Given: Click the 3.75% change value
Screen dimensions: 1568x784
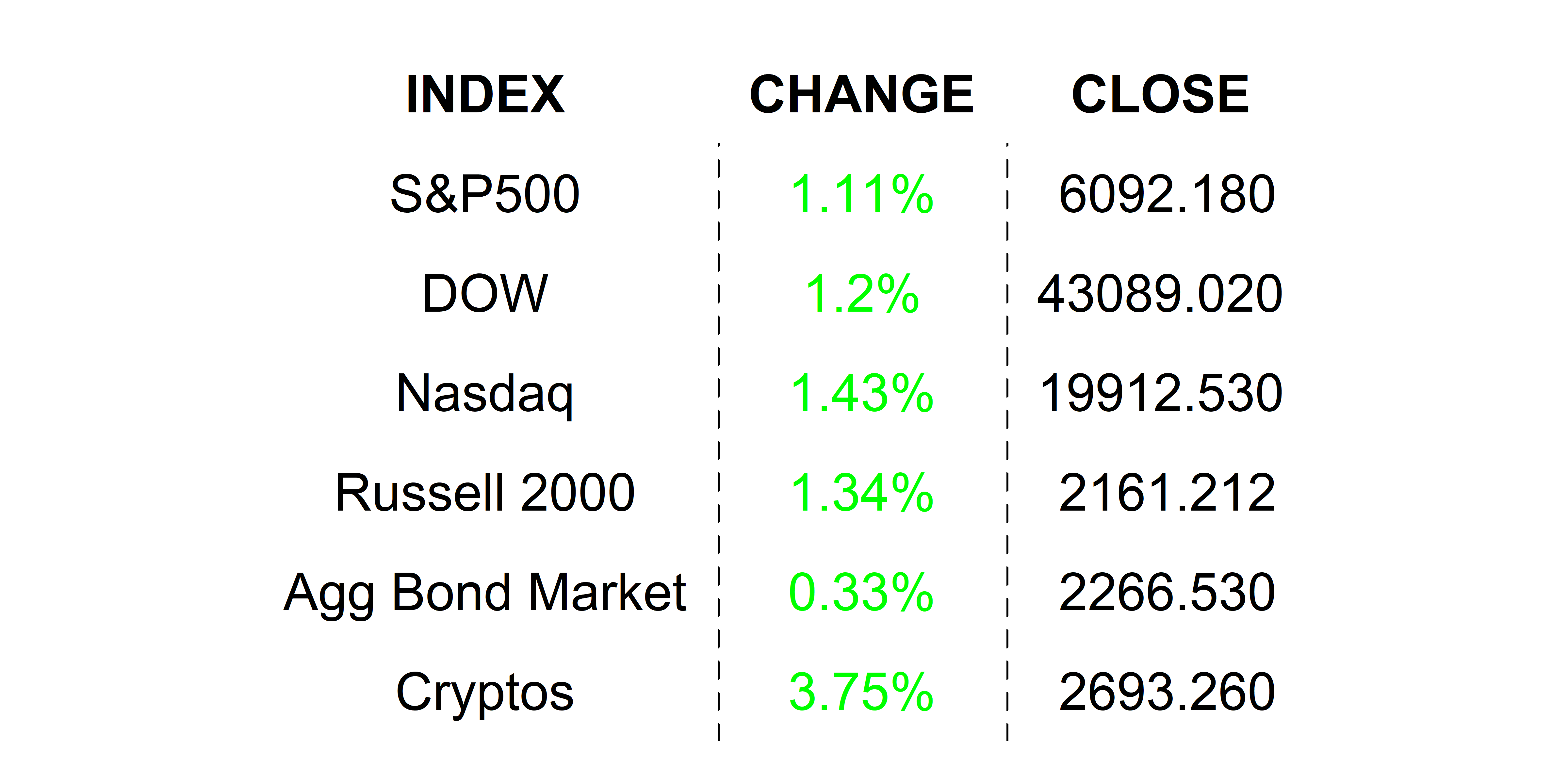Looking at the screenshot, I should click(861, 692).
